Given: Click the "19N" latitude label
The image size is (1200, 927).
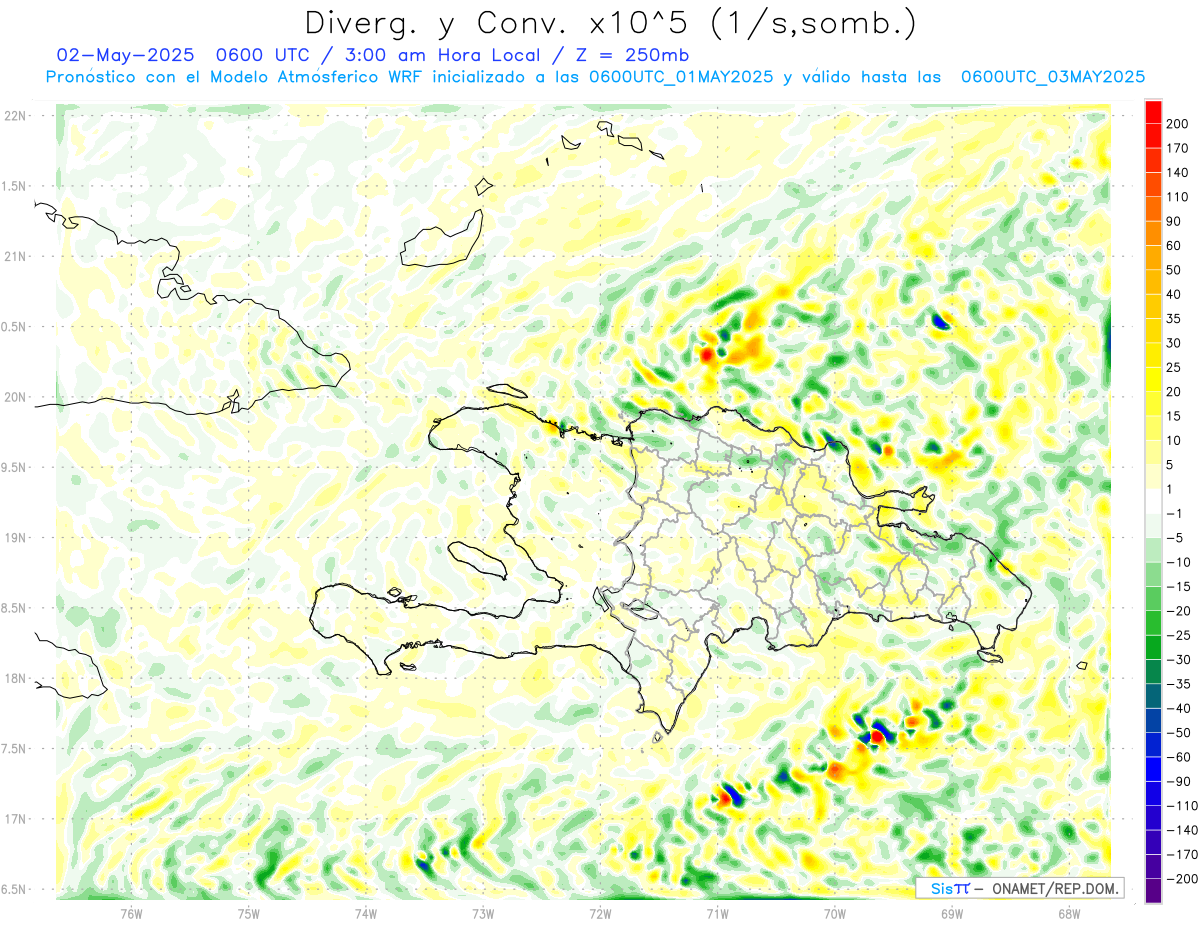Looking at the screenshot, I should coord(15,538).
